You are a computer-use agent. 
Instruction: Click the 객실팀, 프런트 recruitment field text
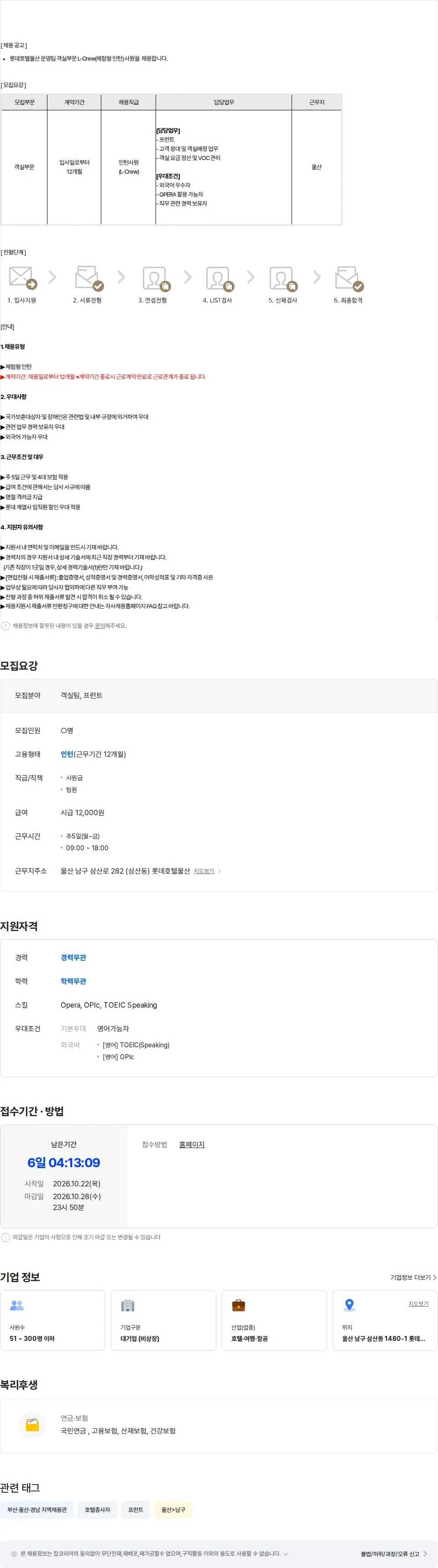[x=81, y=695]
